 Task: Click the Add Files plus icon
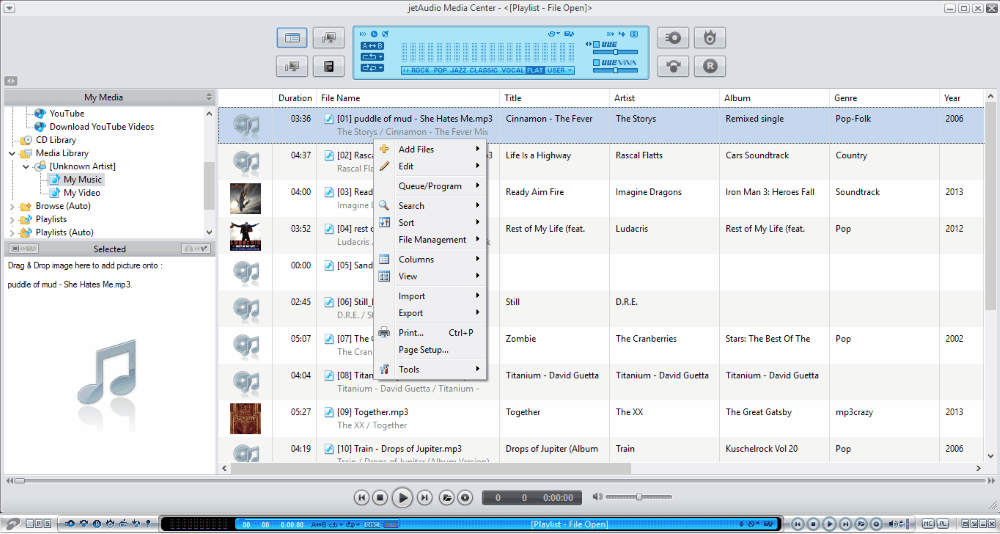(x=384, y=149)
